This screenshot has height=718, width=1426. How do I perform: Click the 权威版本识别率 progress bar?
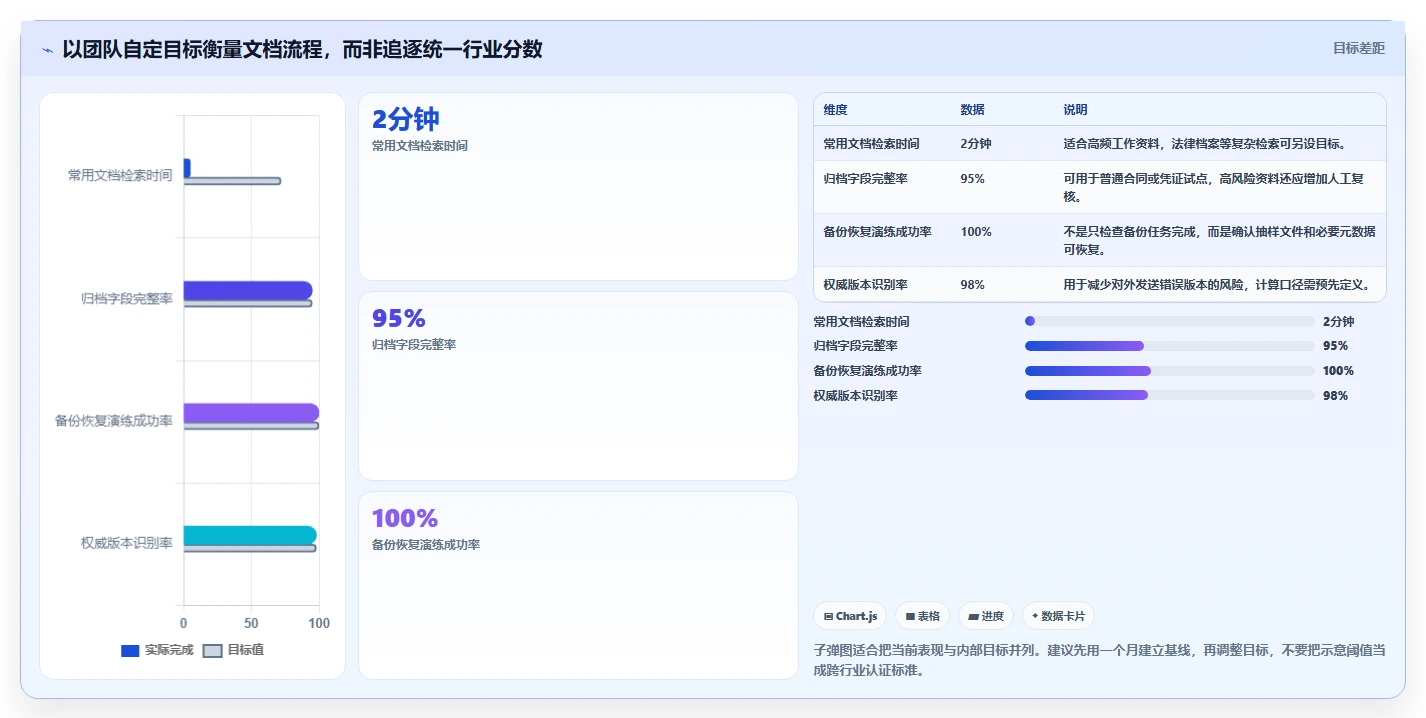(1169, 395)
